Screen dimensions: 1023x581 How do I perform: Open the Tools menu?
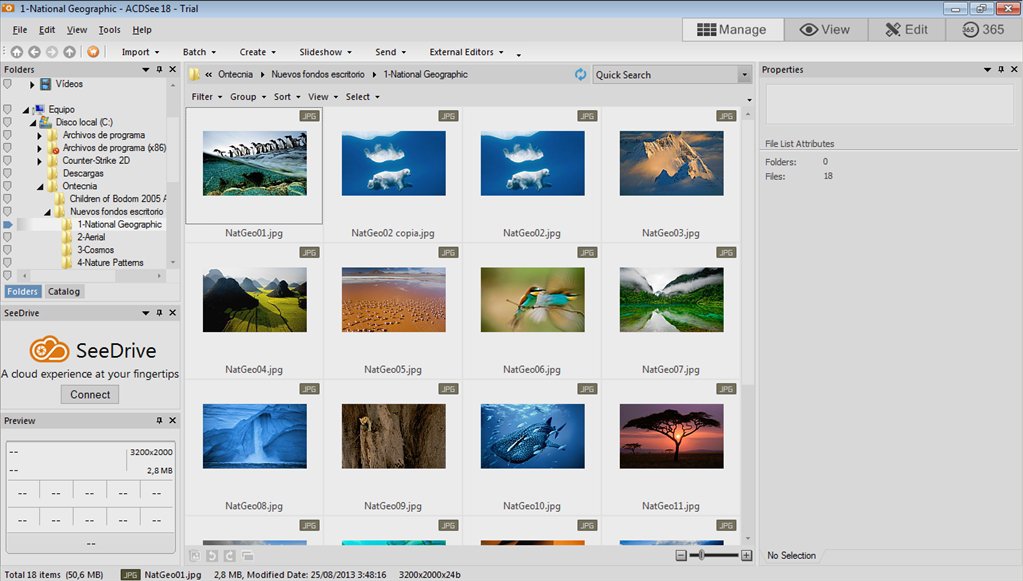[109, 30]
